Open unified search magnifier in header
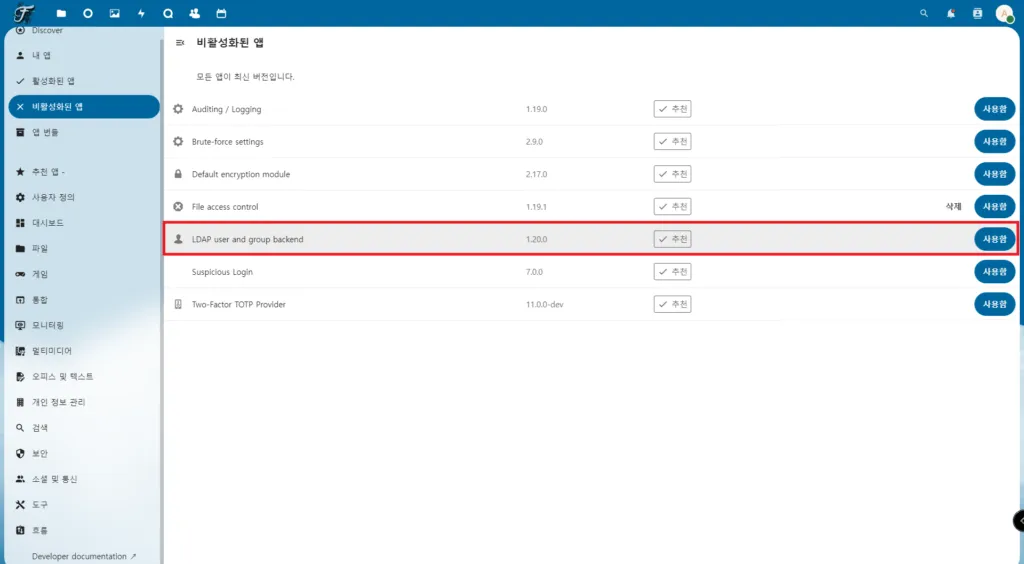Viewport: 1024px width, 564px height. [923, 13]
